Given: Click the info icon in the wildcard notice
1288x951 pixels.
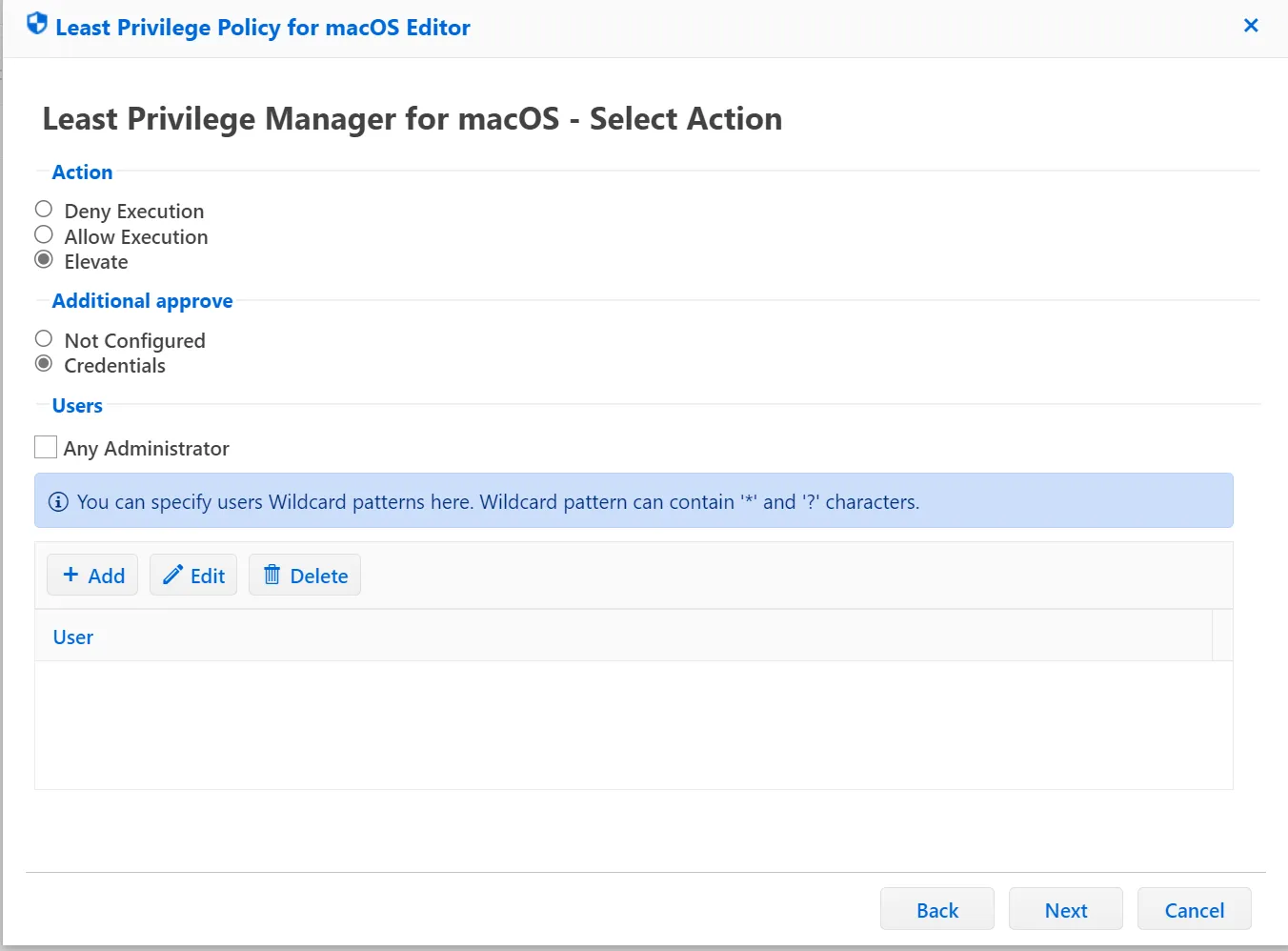Looking at the screenshot, I should pyautogui.click(x=59, y=501).
